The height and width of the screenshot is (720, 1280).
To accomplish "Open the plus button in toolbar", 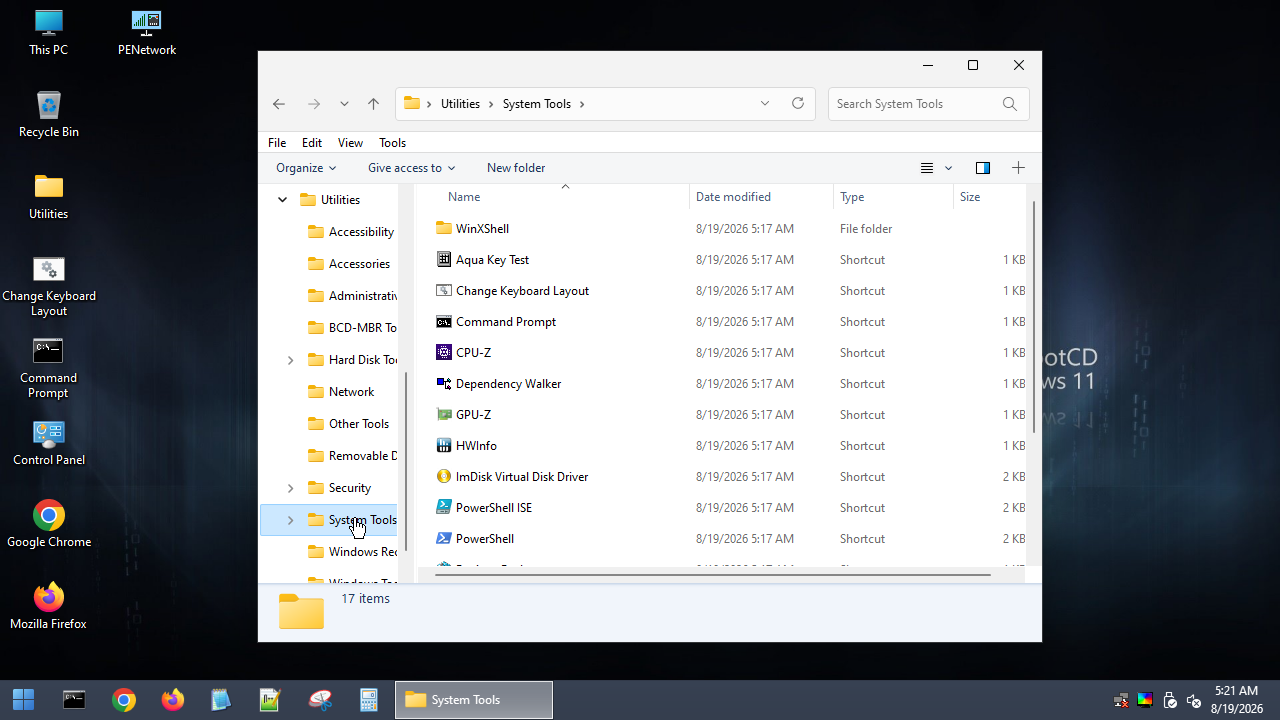I will pyautogui.click(x=1018, y=168).
